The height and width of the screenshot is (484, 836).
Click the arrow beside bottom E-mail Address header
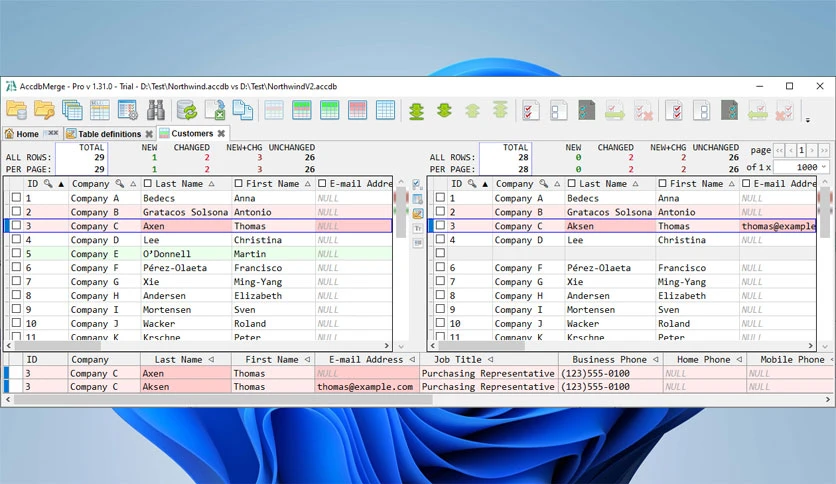(x=412, y=360)
